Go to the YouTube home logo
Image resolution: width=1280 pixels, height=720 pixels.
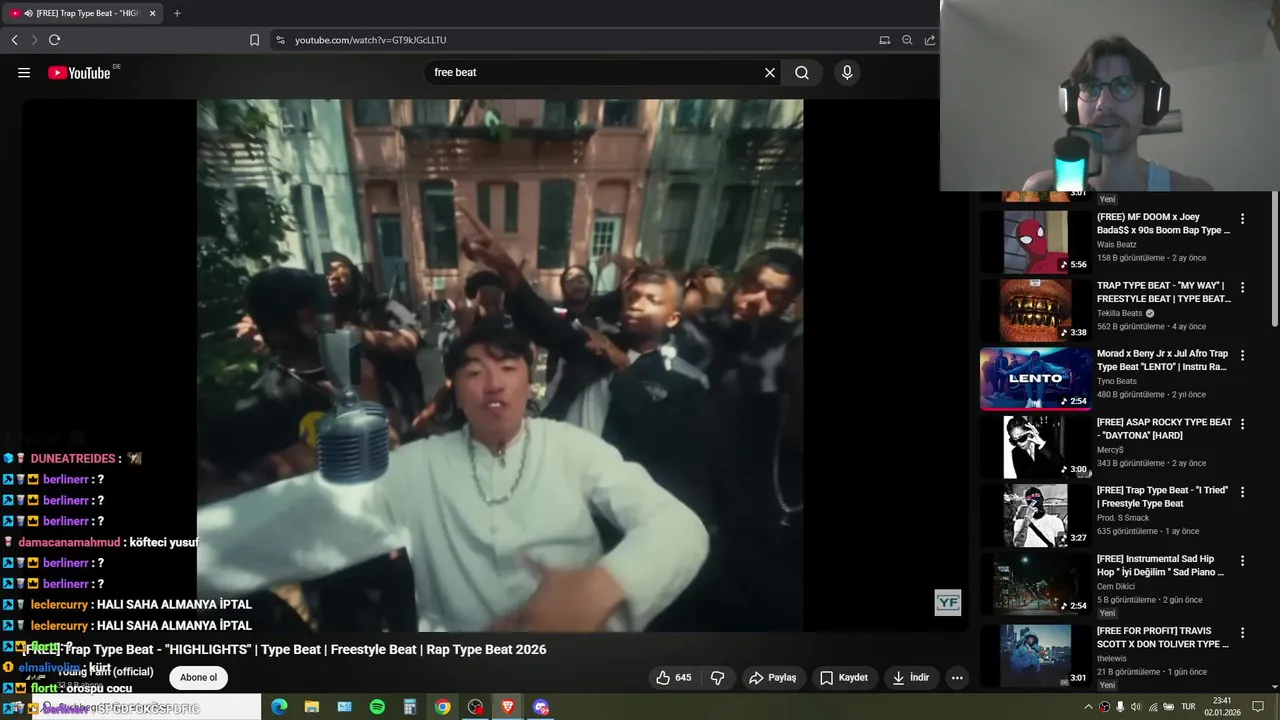tap(79, 72)
